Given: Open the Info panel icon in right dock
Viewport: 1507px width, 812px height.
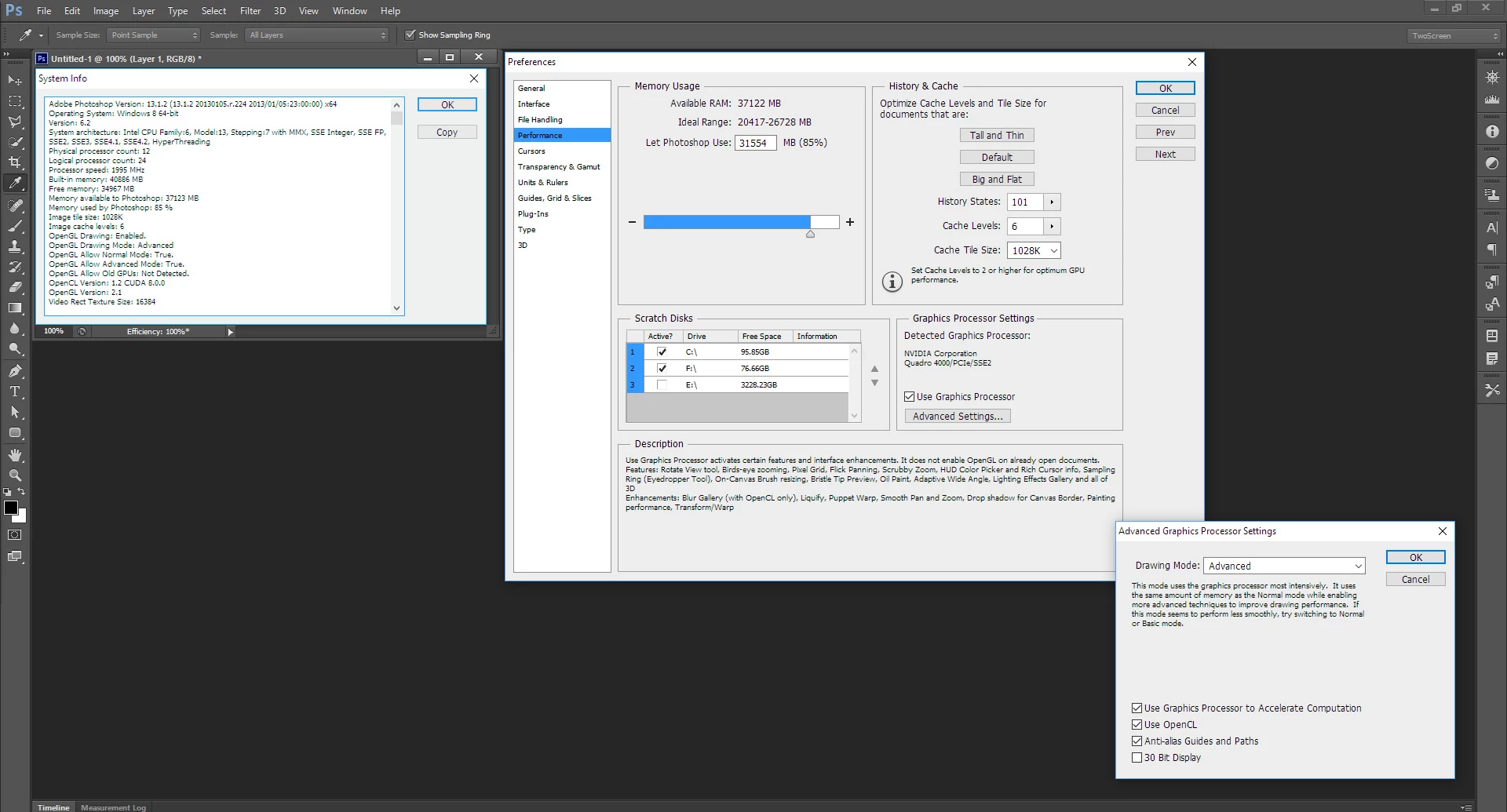Looking at the screenshot, I should click(x=1492, y=132).
